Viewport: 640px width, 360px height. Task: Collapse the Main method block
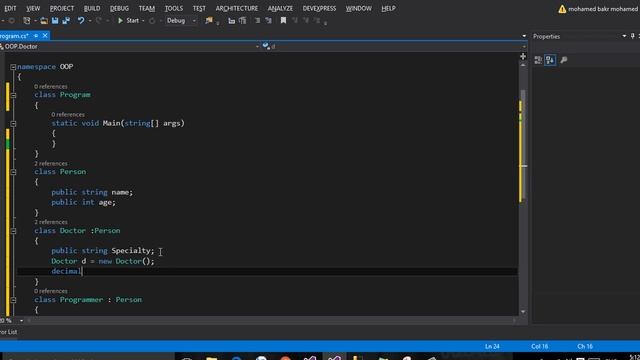click(x=13, y=123)
